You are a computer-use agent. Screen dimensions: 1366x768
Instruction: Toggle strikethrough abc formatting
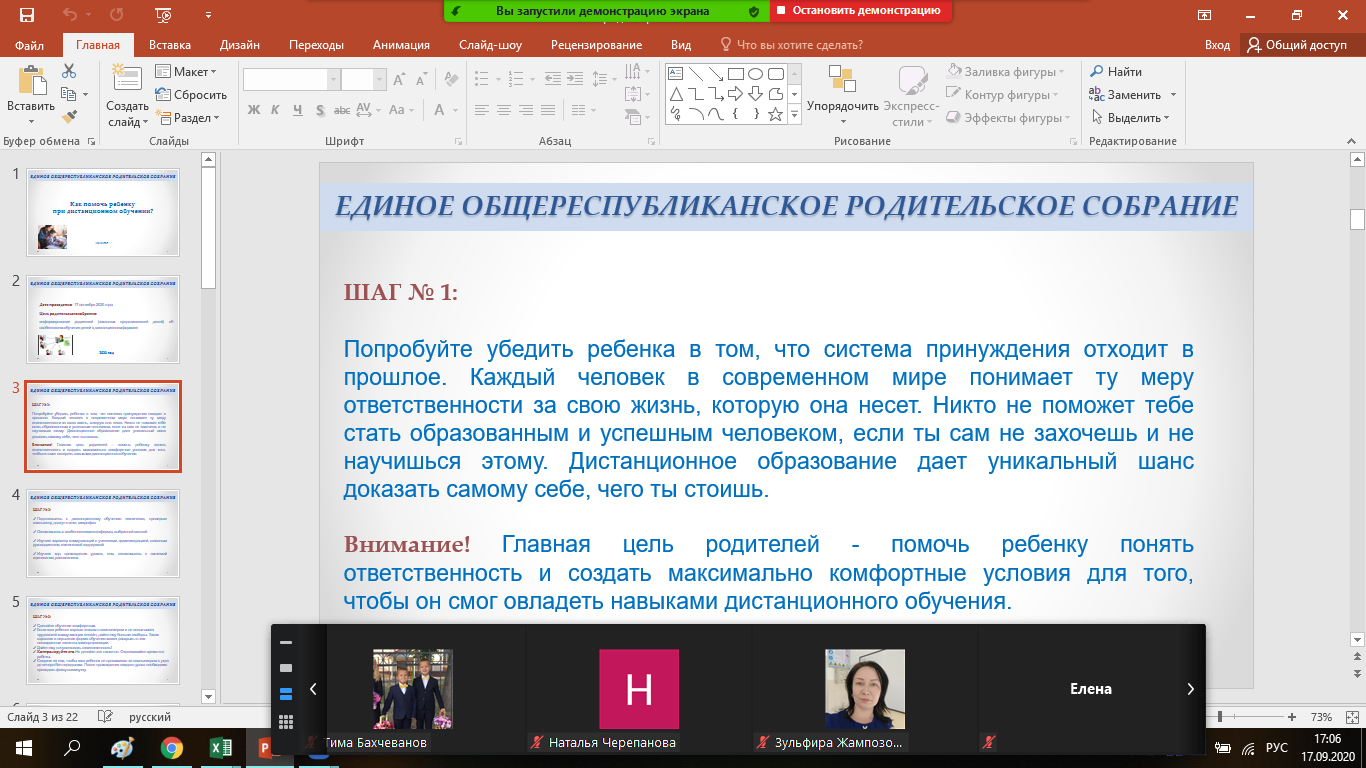click(344, 110)
